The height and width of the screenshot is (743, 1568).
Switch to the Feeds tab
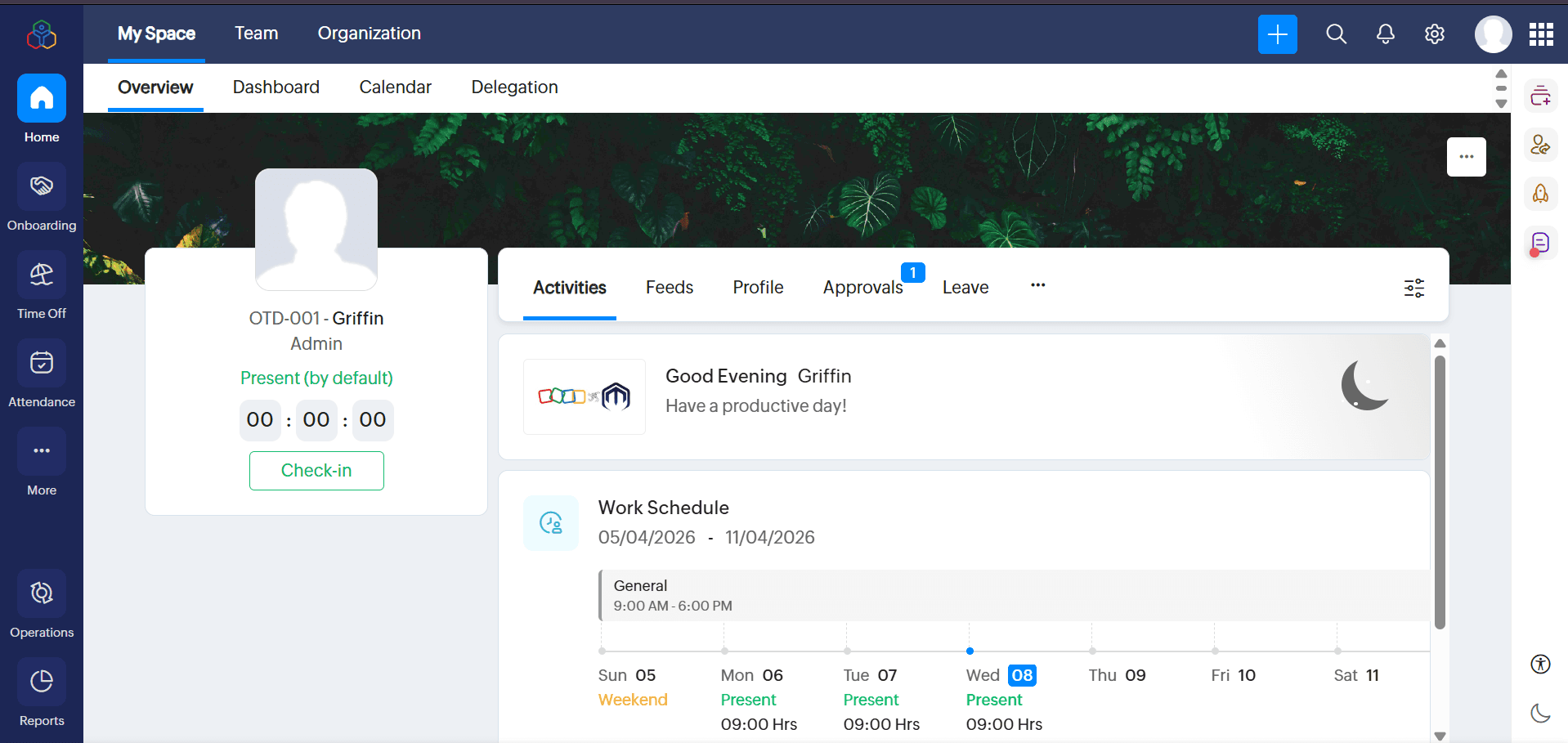tap(669, 287)
